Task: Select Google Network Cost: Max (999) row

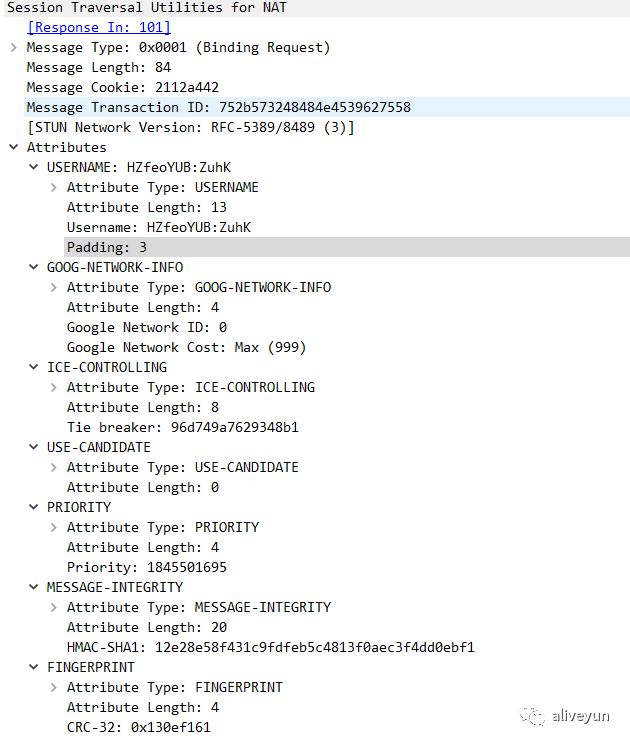Action: point(186,347)
